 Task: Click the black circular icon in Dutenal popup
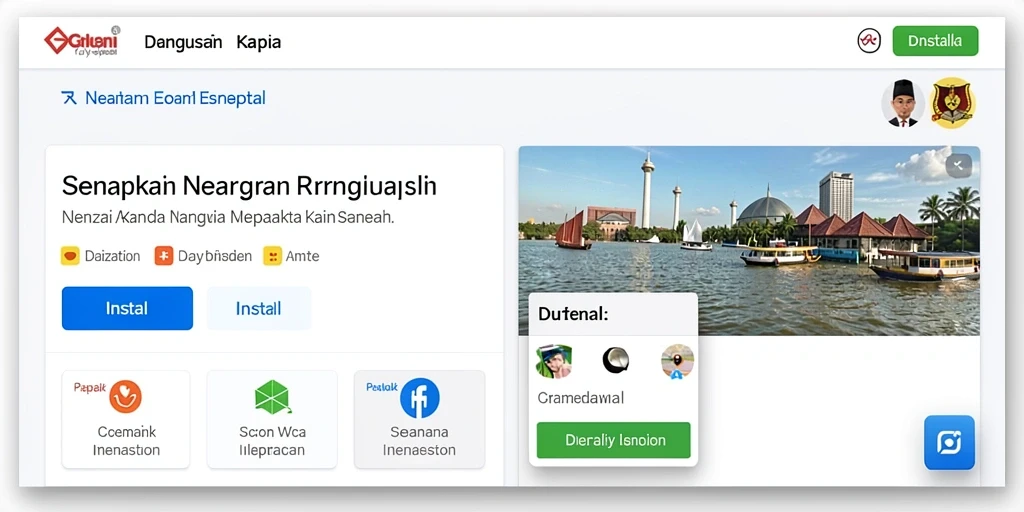click(615, 360)
